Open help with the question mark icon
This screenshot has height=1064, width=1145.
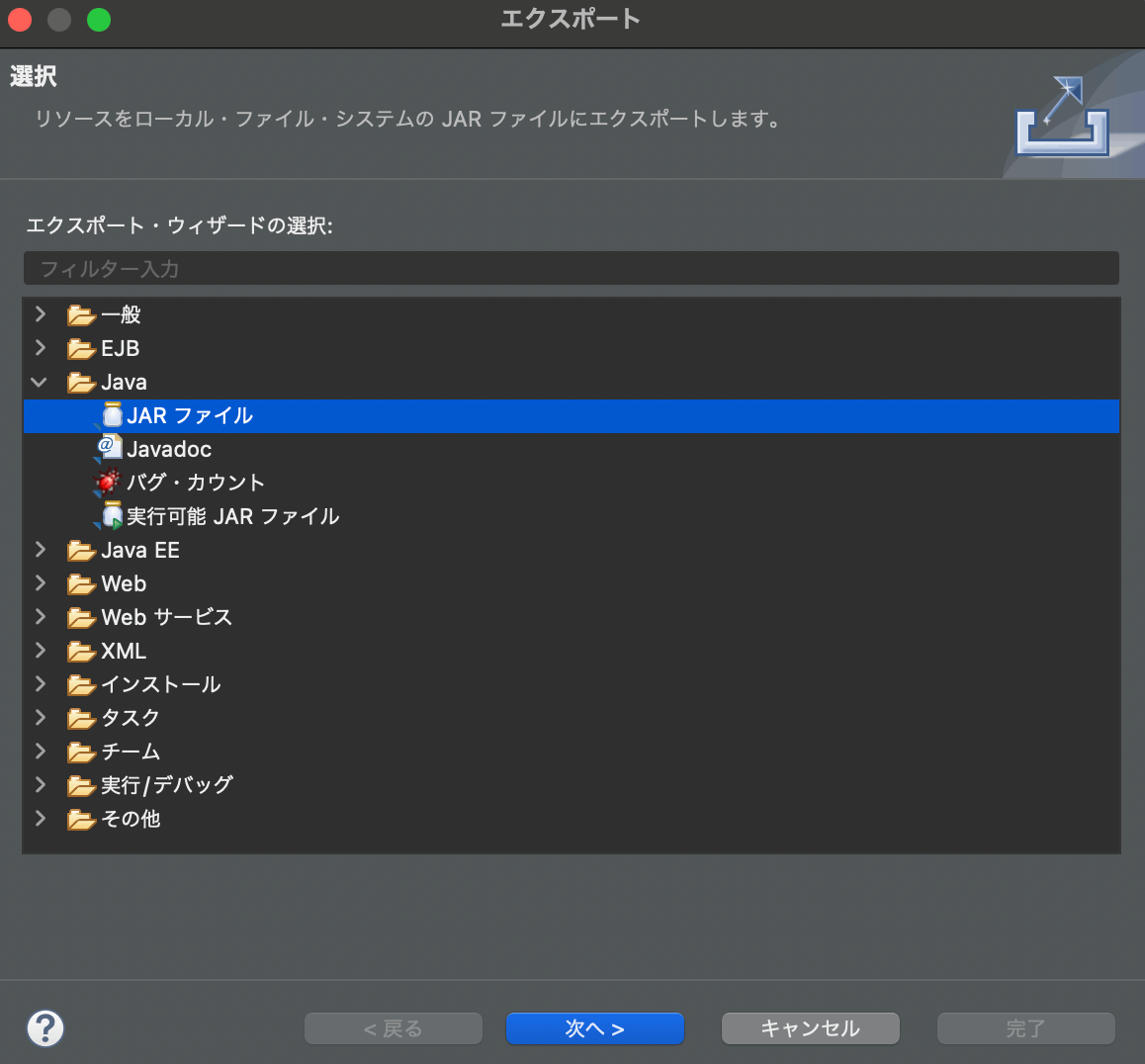point(45,1028)
